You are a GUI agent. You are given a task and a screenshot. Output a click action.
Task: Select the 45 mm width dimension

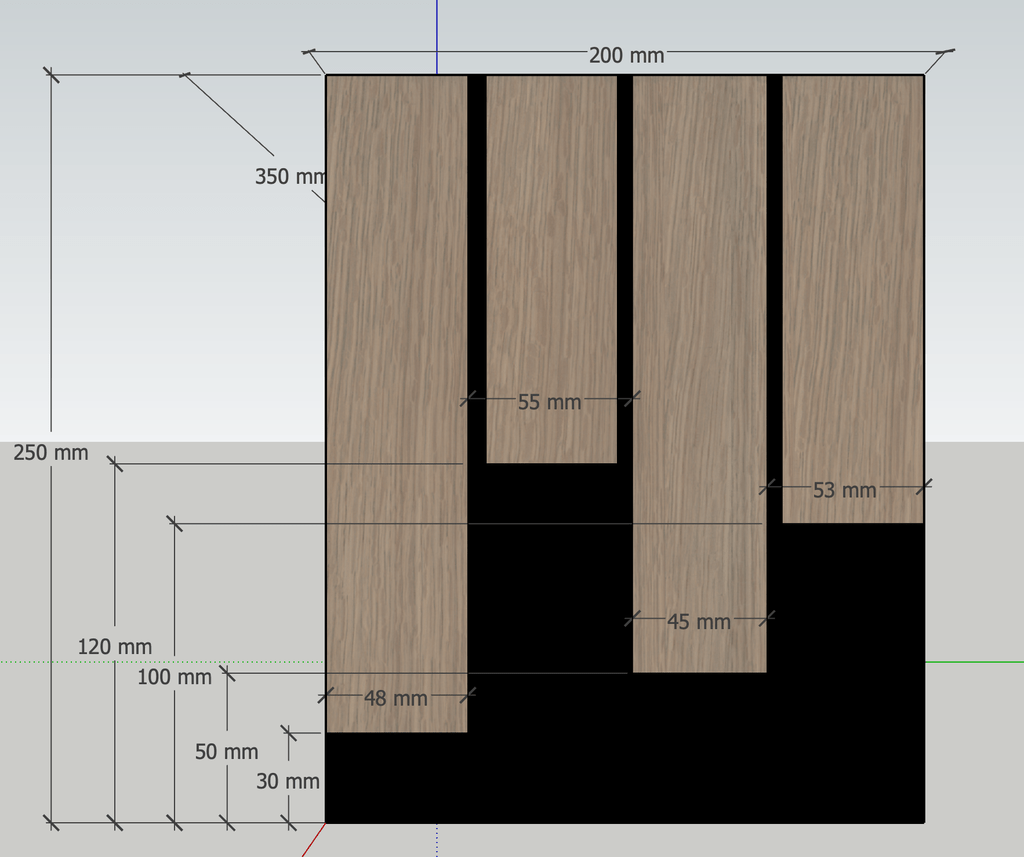pos(698,621)
